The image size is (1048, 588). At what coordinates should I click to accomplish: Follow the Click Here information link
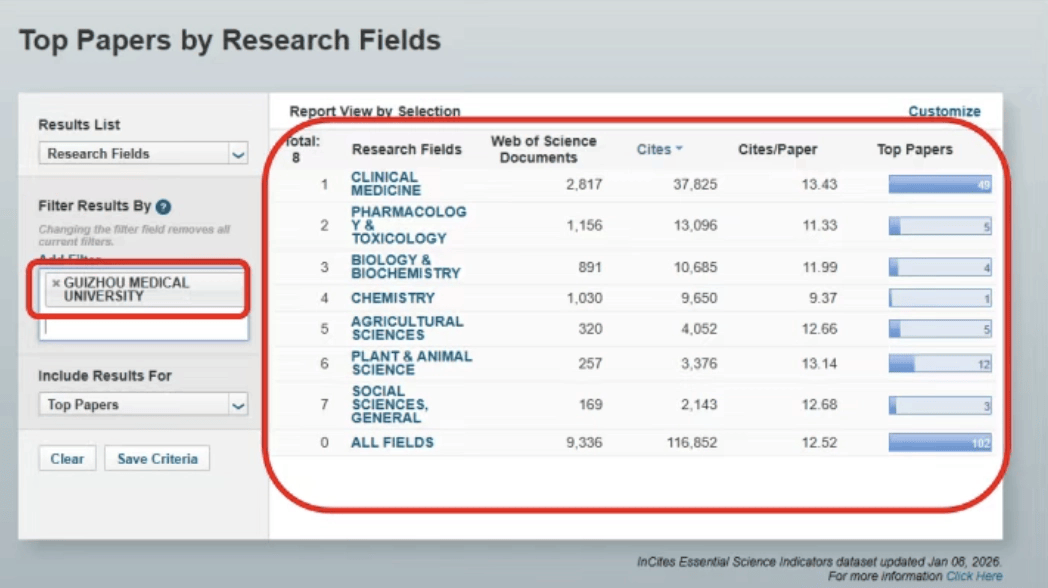click(974, 576)
